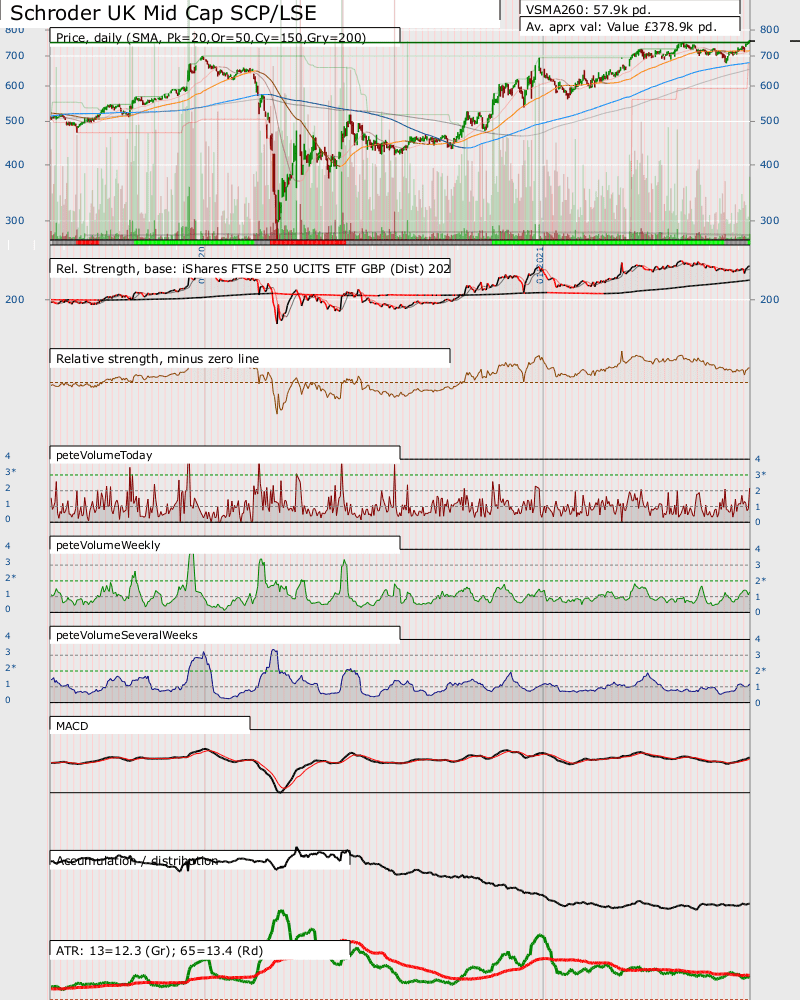The height and width of the screenshot is (1000, 800).
Task: Click the peteVolumeSeveralWeeks panel label
Action: click(126, 635)
